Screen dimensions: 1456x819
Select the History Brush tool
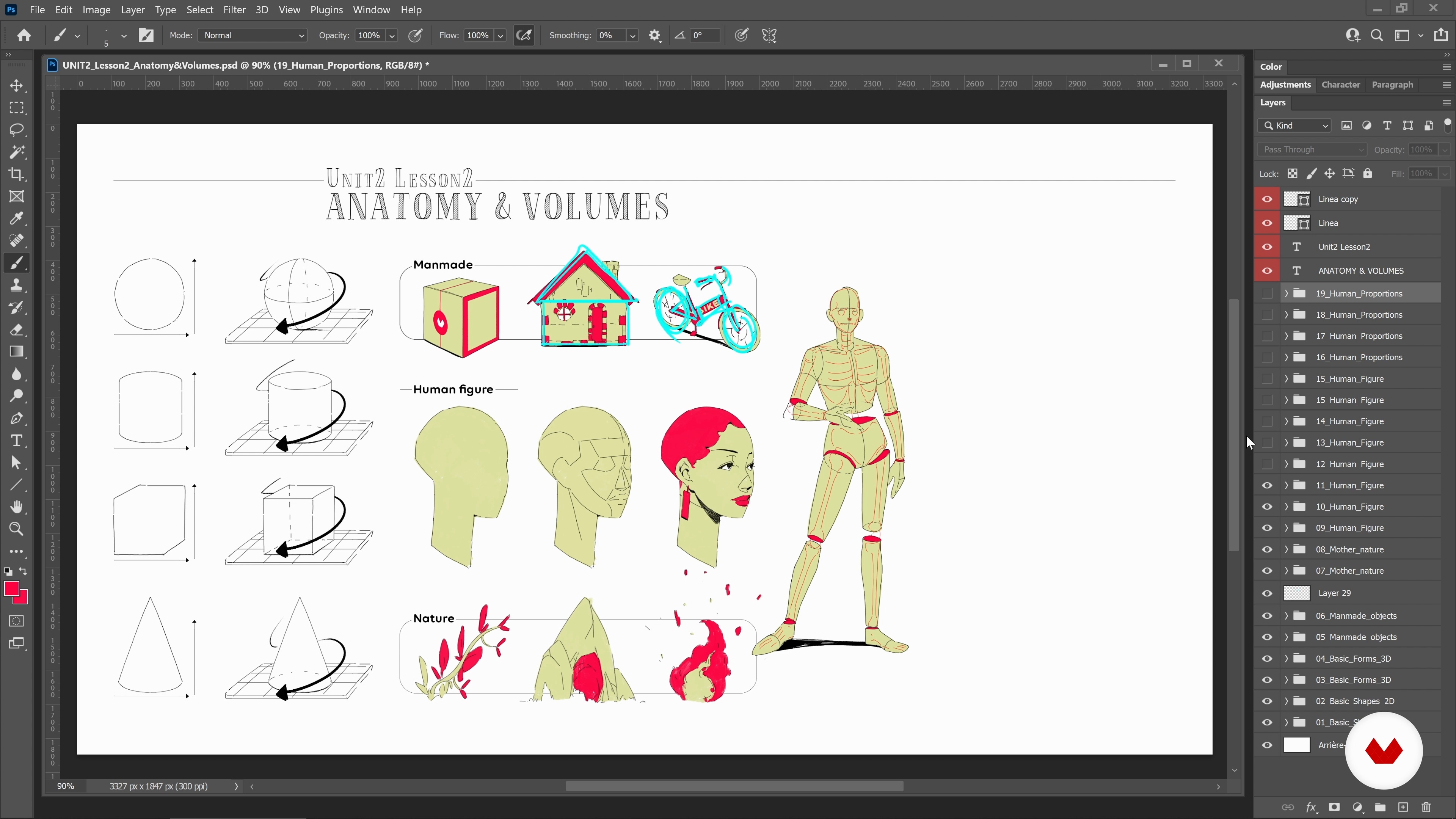click(16, 308)
